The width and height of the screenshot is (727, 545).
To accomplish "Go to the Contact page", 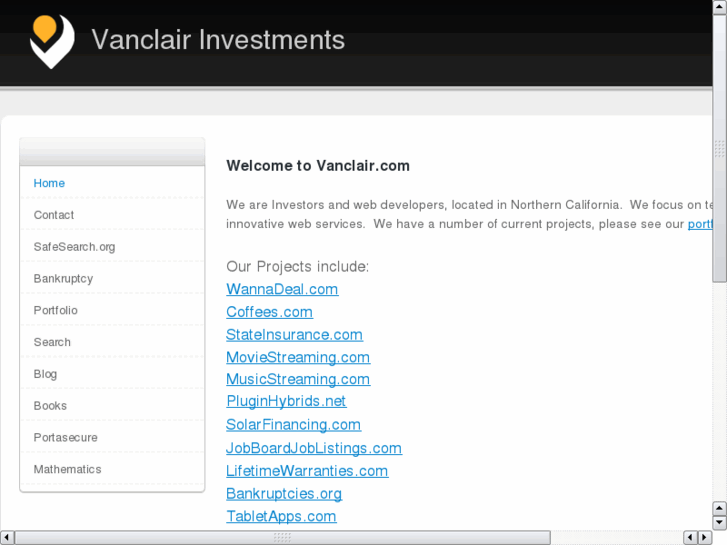I will (x=54, y=215).
